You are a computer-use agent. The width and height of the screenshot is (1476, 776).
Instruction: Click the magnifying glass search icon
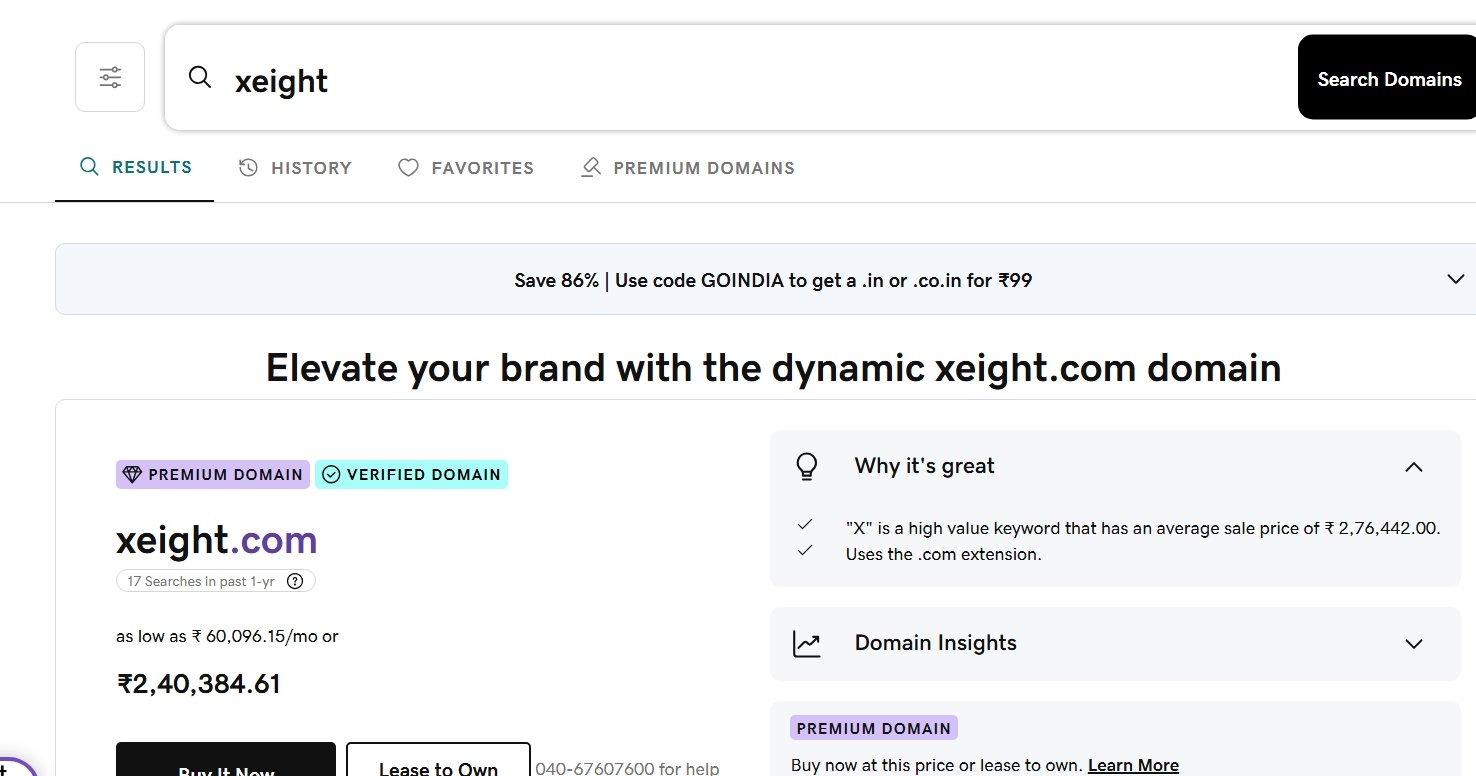tap(200, 78)
